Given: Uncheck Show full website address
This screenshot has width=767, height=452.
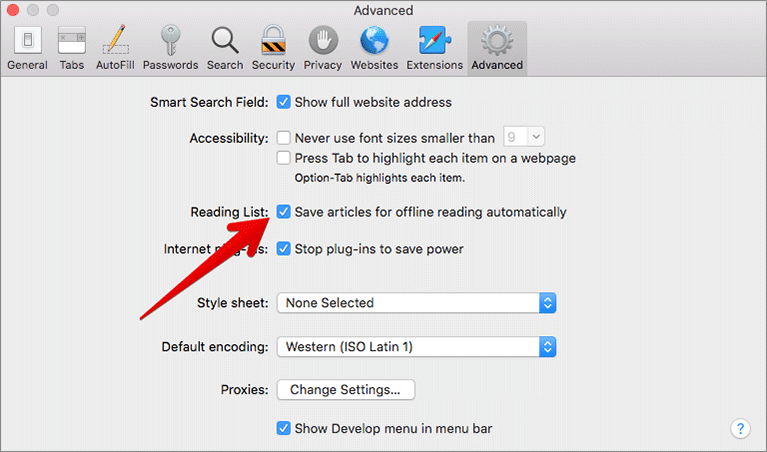Looking at the screenshot, I should [x=284, y=102].
